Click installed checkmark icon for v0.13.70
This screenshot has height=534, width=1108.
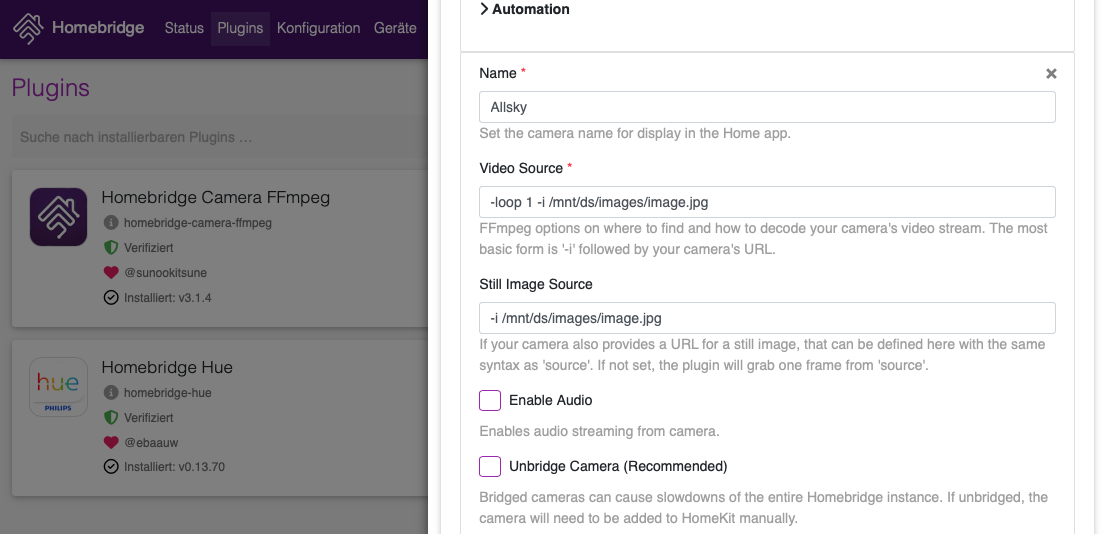pyautogui.click(x=111, y=467)
